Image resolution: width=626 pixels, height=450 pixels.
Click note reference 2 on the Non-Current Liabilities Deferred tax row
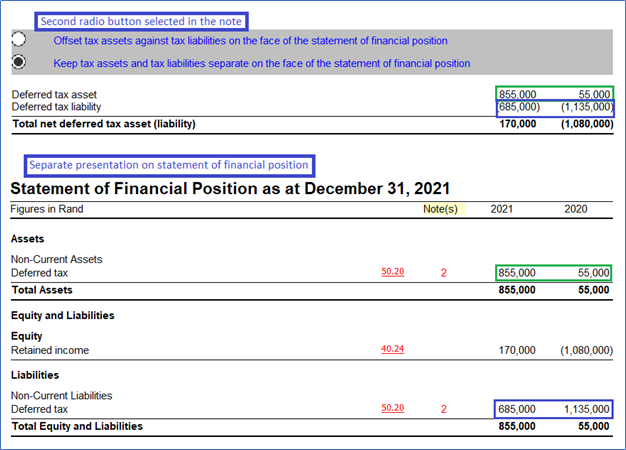(x=443, y=409)
